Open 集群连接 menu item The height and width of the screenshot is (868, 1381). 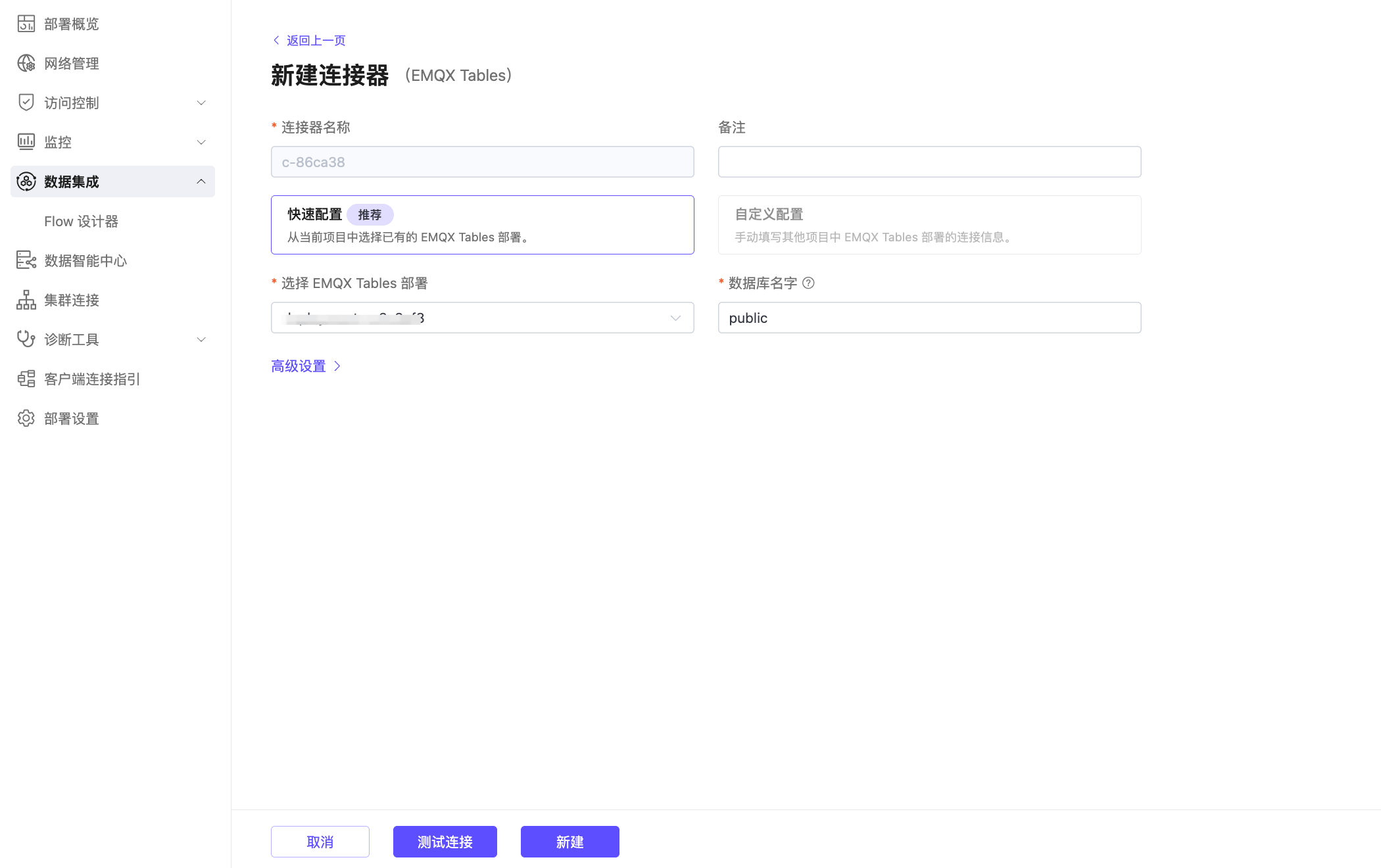pyautogui.click(x=112, y=300)
